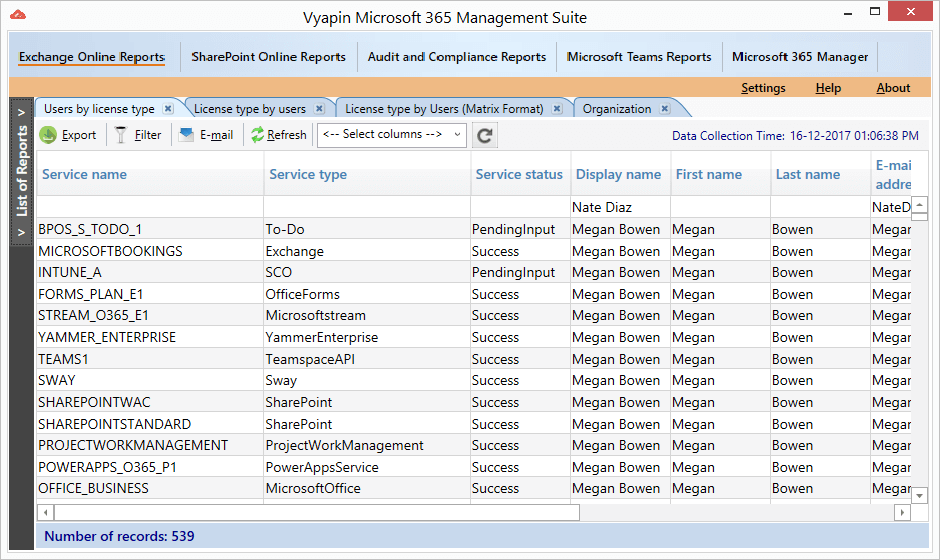Viewport: 940px width, 560px height.
Task: Open the Help link
Action: [x=828, y=88]
